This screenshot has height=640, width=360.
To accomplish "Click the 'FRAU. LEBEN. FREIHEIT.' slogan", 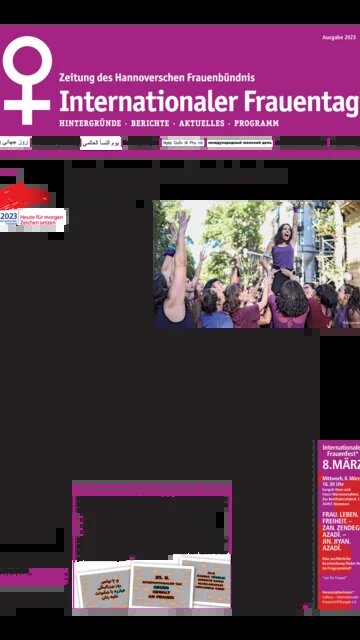I will coord(341,519).
